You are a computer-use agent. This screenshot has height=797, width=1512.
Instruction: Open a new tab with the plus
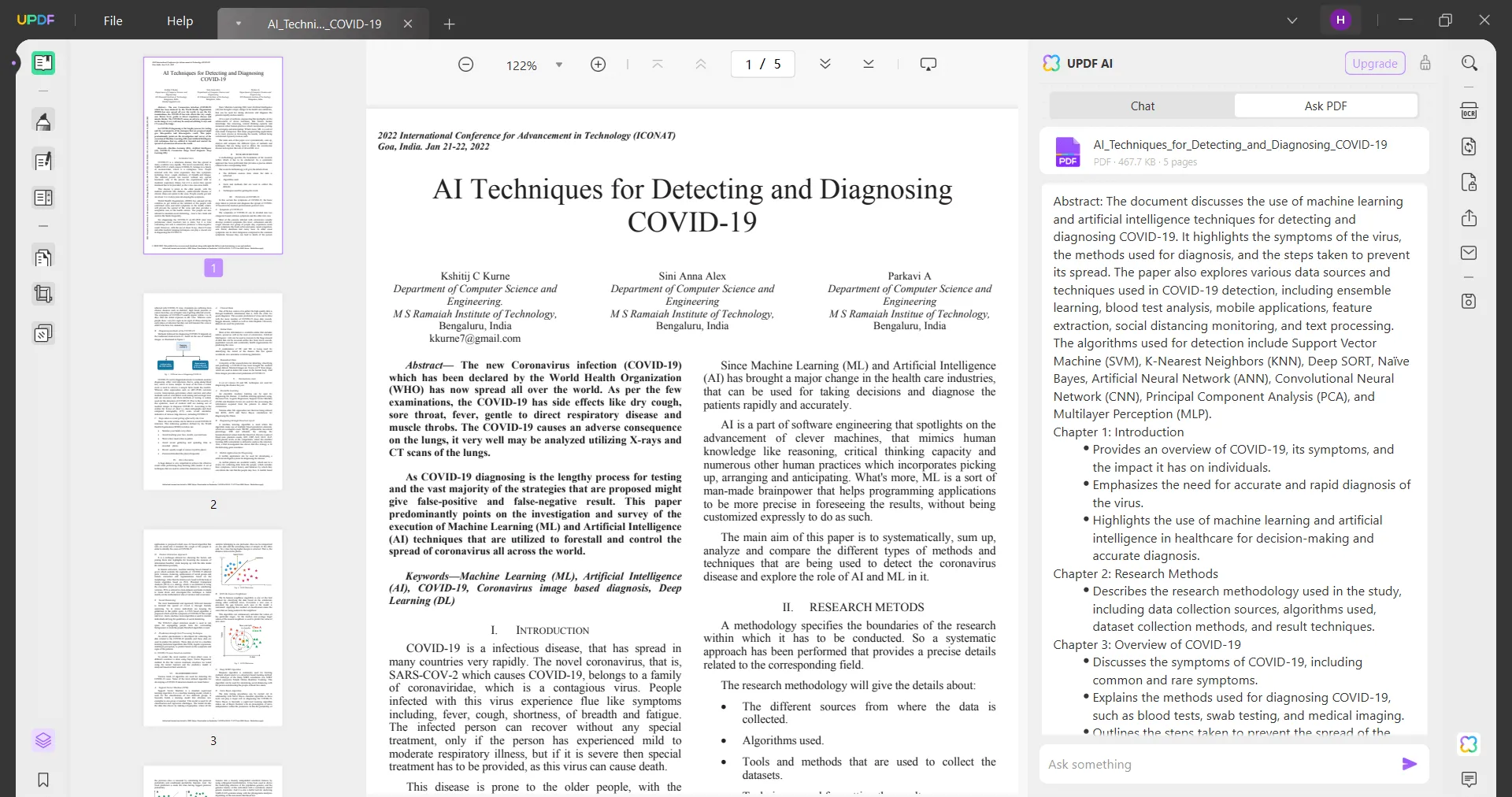[449, 24]
